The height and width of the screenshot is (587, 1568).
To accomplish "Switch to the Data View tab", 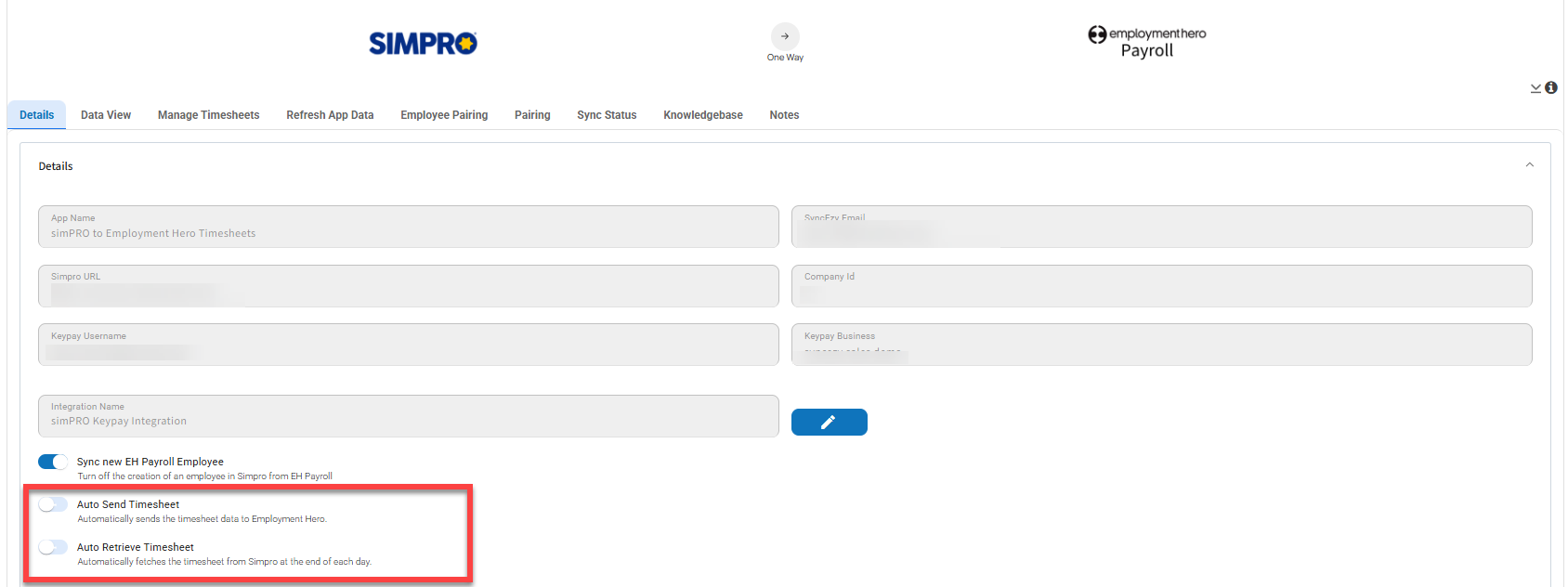I will (106, 115).
